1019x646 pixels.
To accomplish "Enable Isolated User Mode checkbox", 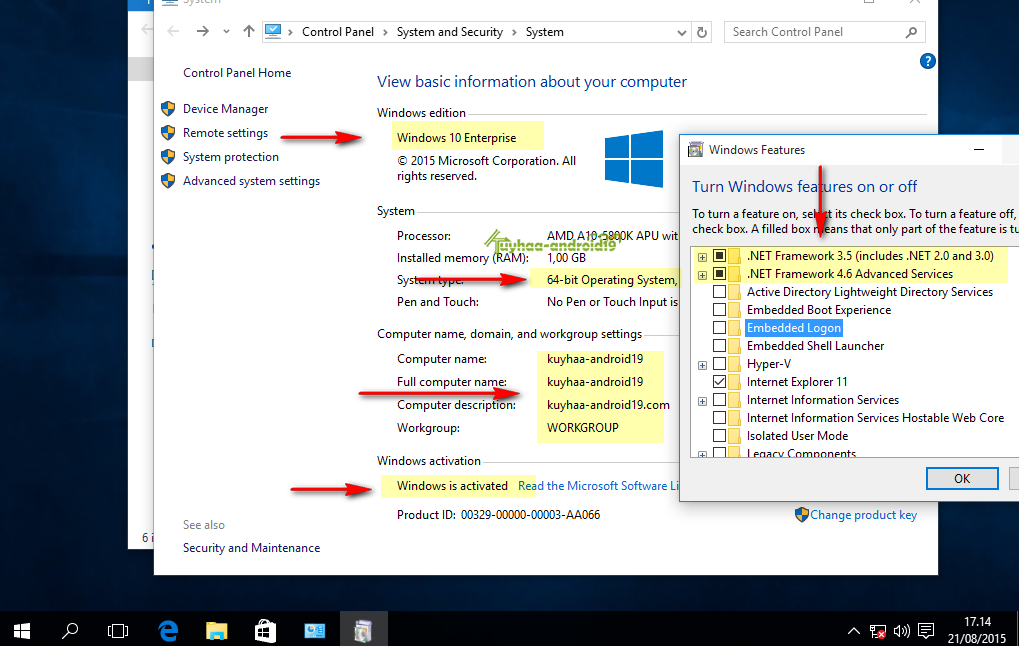I will (719, 435).
